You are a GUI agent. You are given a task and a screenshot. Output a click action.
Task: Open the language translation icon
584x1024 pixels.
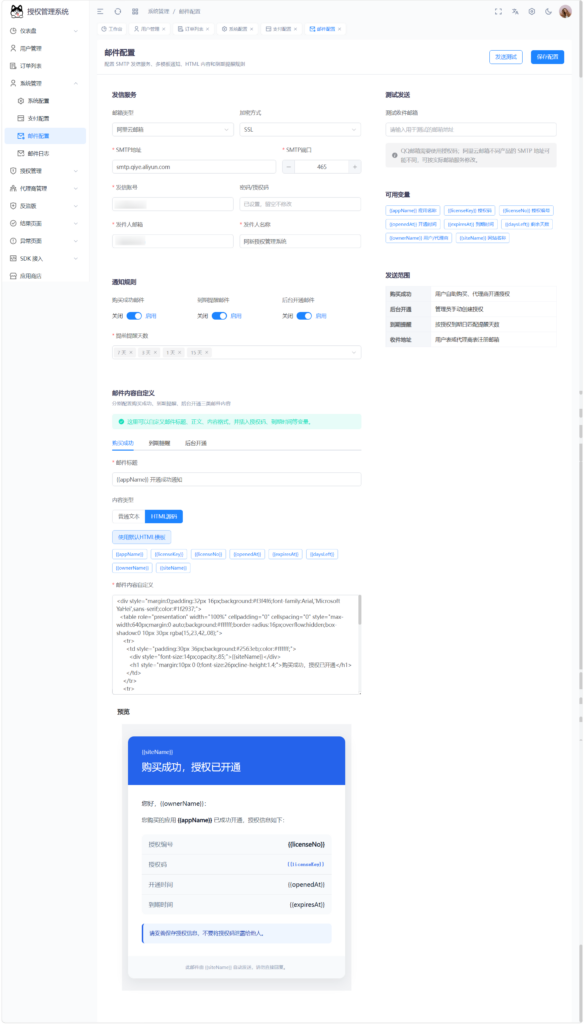point(515,11)
